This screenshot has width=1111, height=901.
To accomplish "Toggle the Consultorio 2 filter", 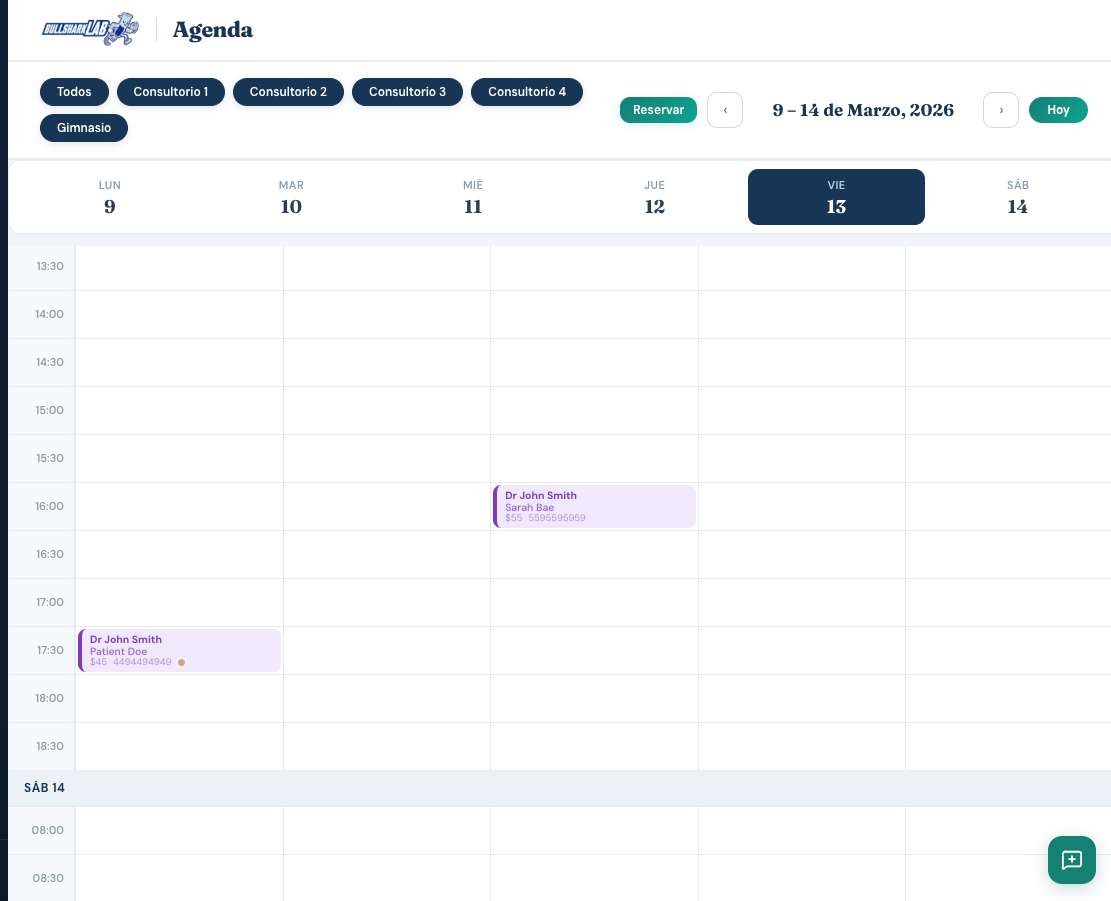I will coord(288,91).
